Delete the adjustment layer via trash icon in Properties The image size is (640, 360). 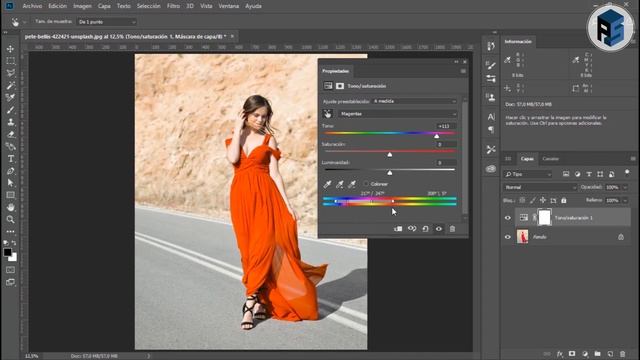coord(452,229)
